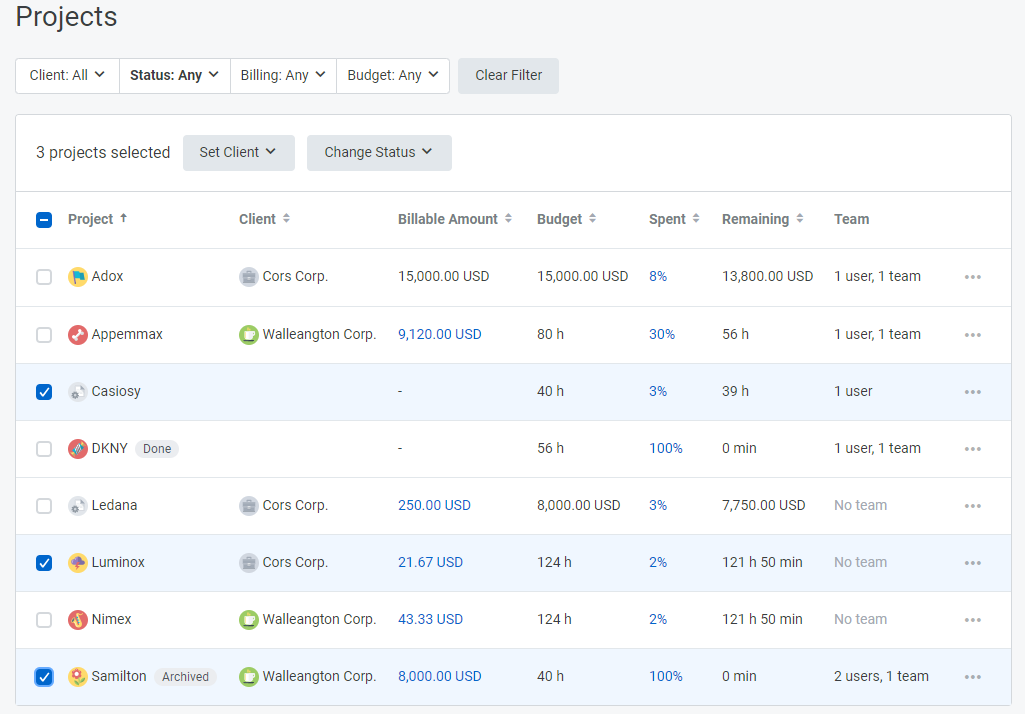Select the Ledana project checkbox

pyautogui.click(x=44, y=505)
